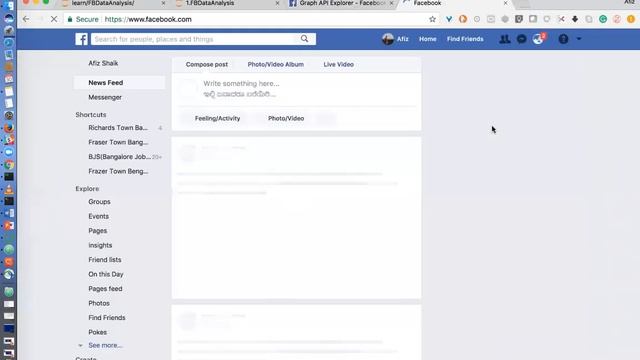Screen dimensions: 640x360
Task: Go to Home in the header
Action: [x=427, y=39]
